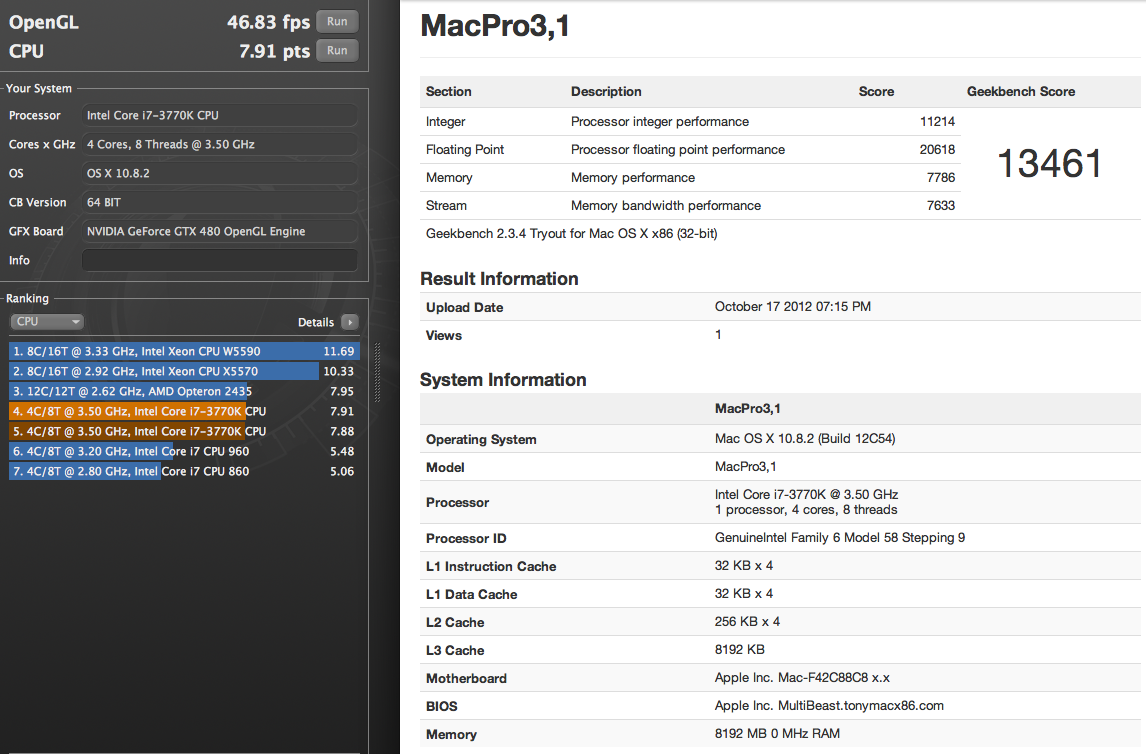The height and width of the screenshot is (754, 1146).
Task: Click the Views label
Action: (x=444, y=335)
